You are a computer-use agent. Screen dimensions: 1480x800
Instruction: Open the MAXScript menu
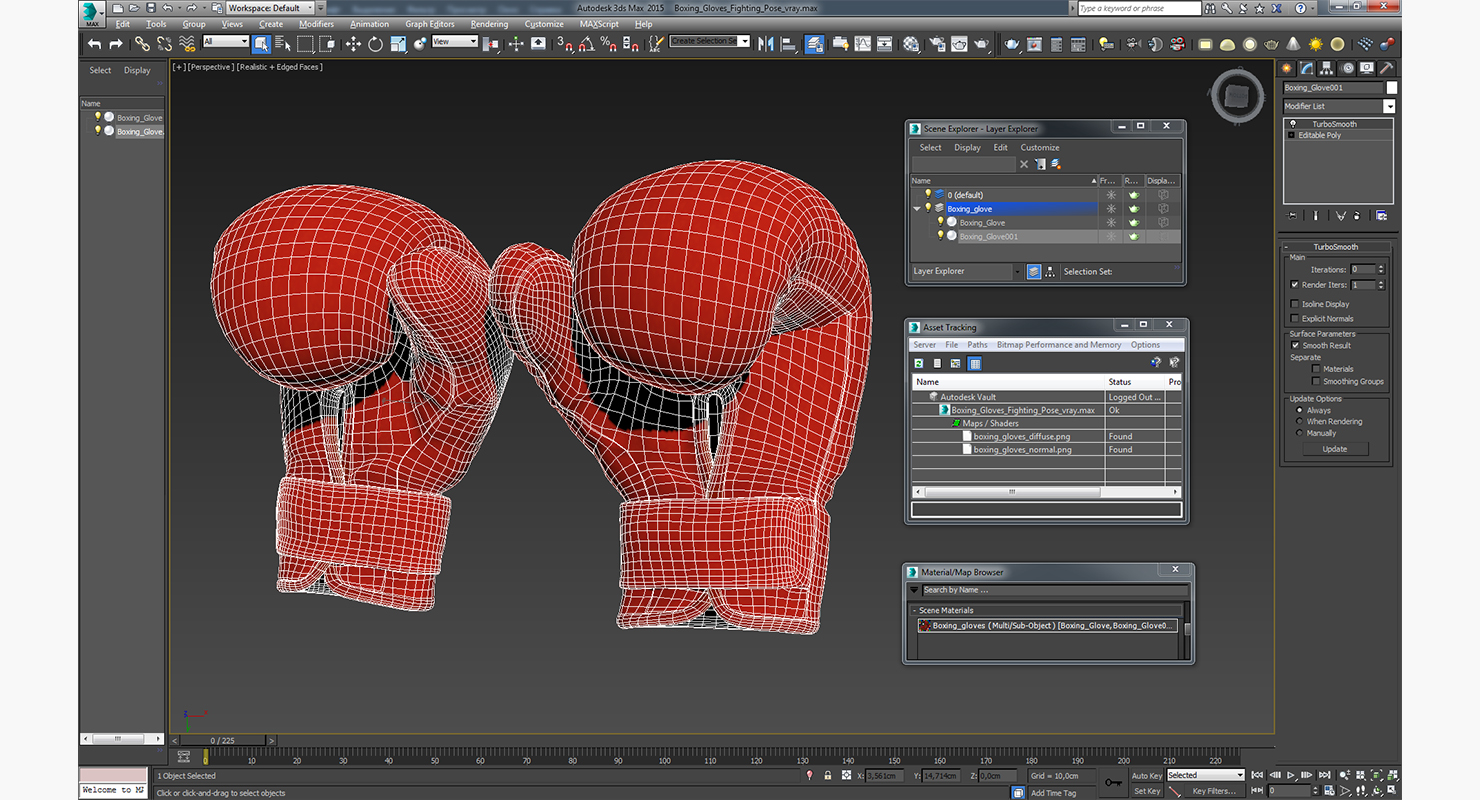[x=599, y=24]
